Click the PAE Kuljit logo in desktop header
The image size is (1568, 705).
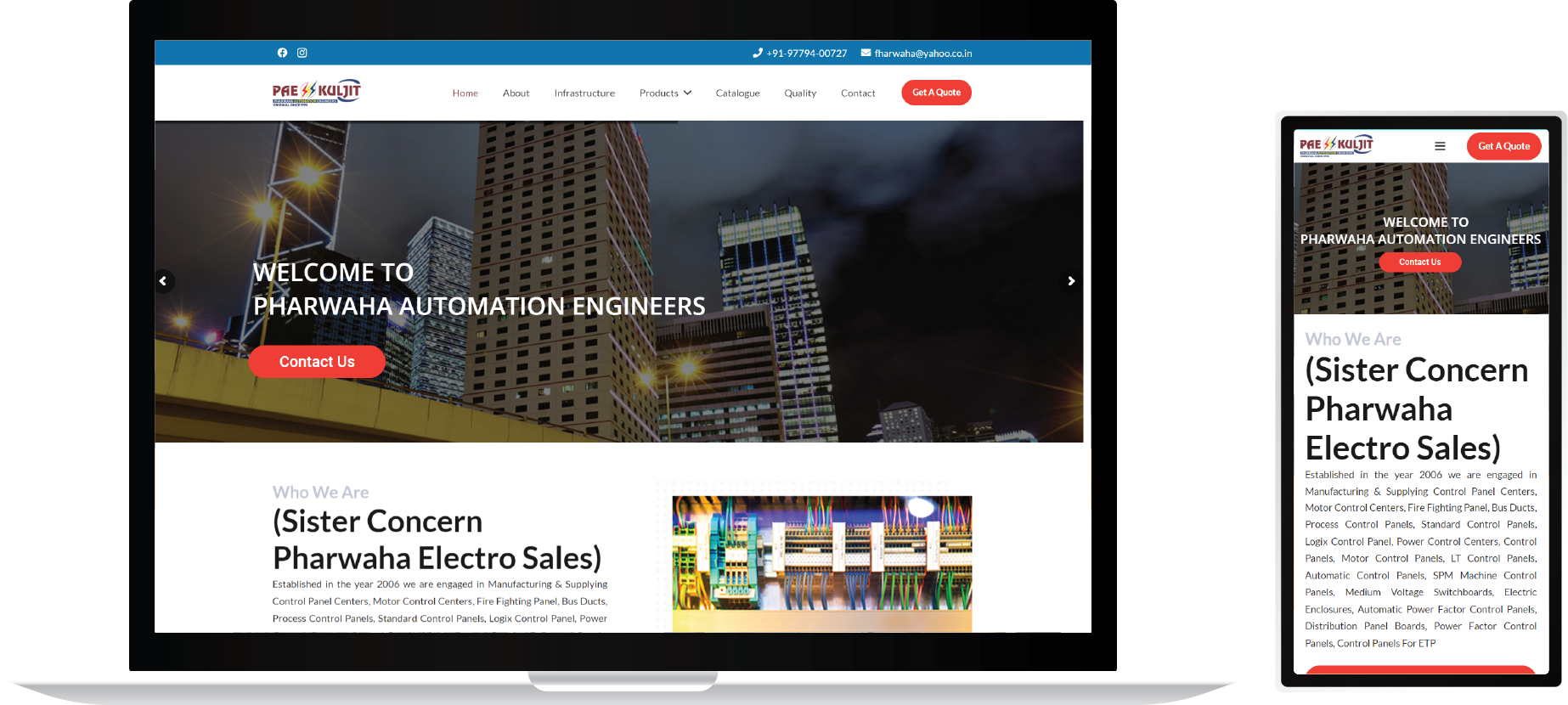317,93
